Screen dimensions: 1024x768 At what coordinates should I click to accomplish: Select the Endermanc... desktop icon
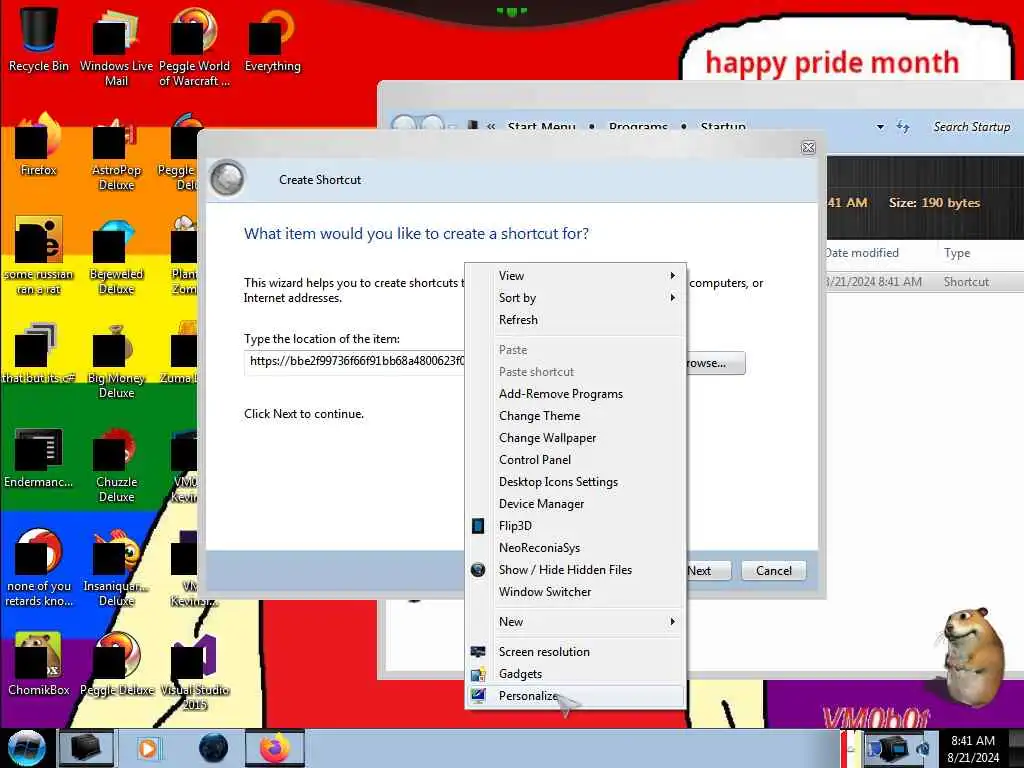[x=39, y=457]
